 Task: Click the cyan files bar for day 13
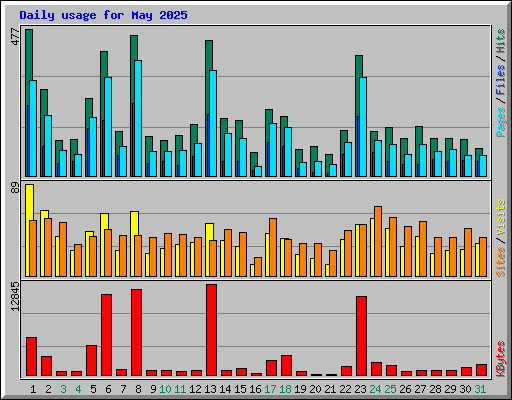(213, 123)
